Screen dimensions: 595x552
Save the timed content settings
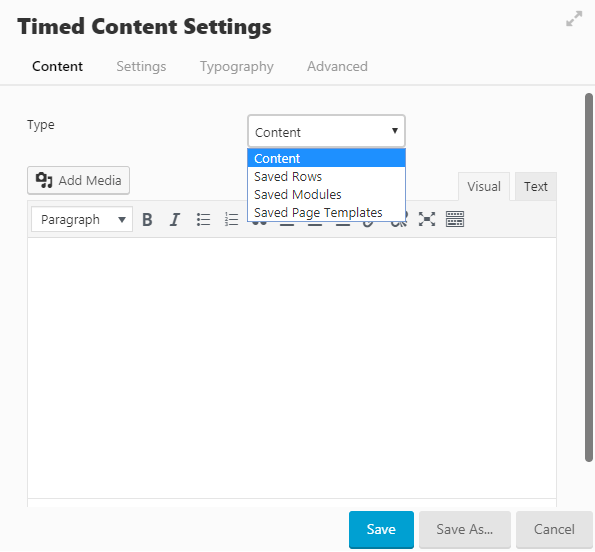381,529
